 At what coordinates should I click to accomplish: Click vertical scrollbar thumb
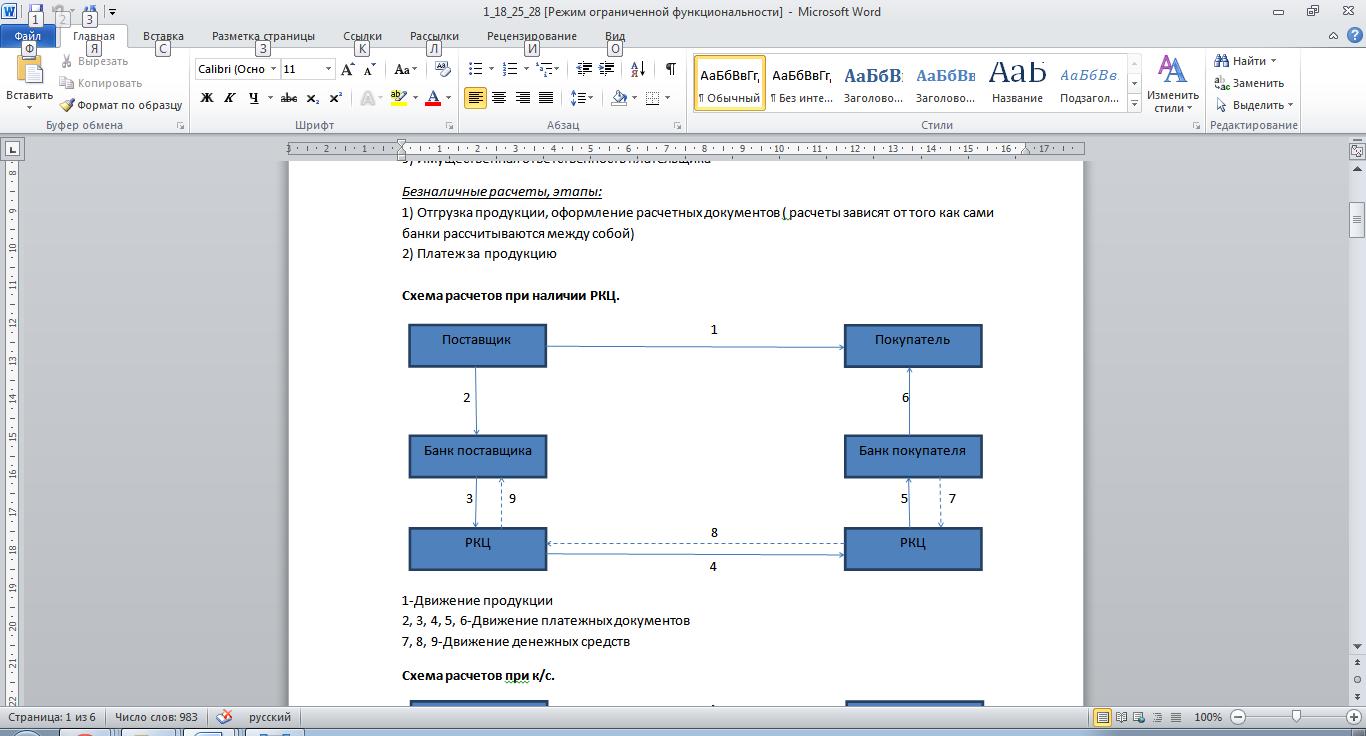1357,219
